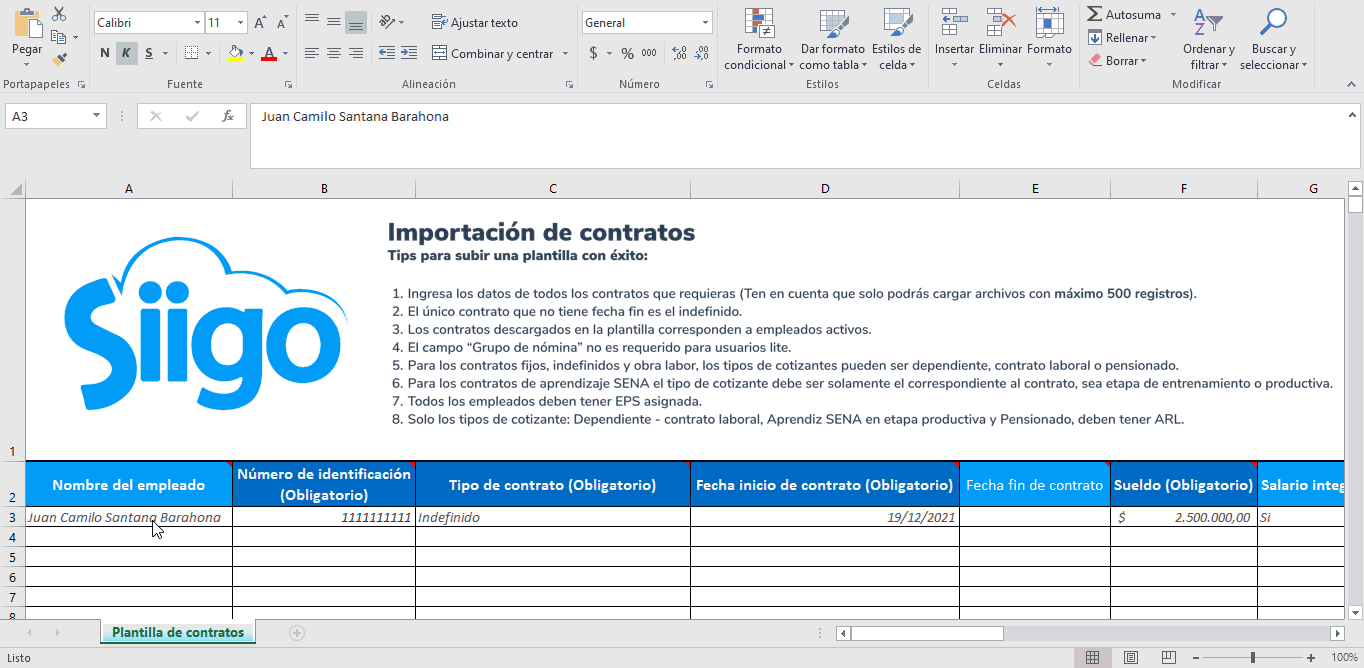Center text horizontally
The height and width of the screenshot is (668, 1364).
pyautogui.click(x=334, y=53)
